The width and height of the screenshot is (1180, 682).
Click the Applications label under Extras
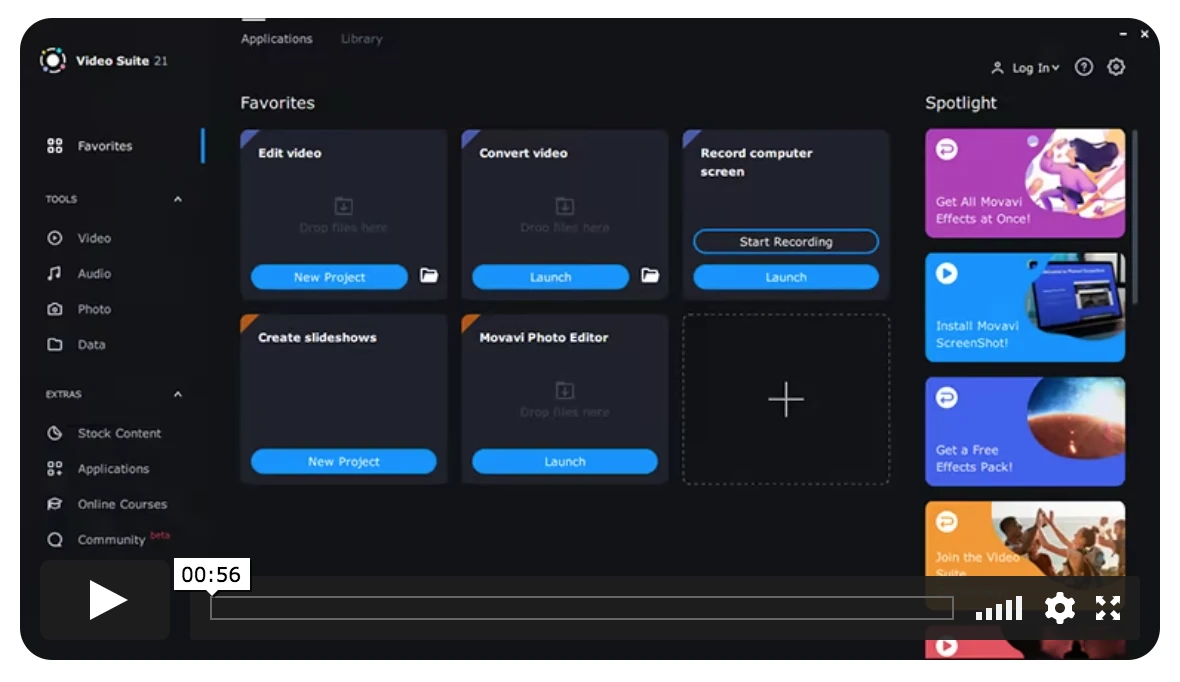pyautogui.click(x=114, y=468)
